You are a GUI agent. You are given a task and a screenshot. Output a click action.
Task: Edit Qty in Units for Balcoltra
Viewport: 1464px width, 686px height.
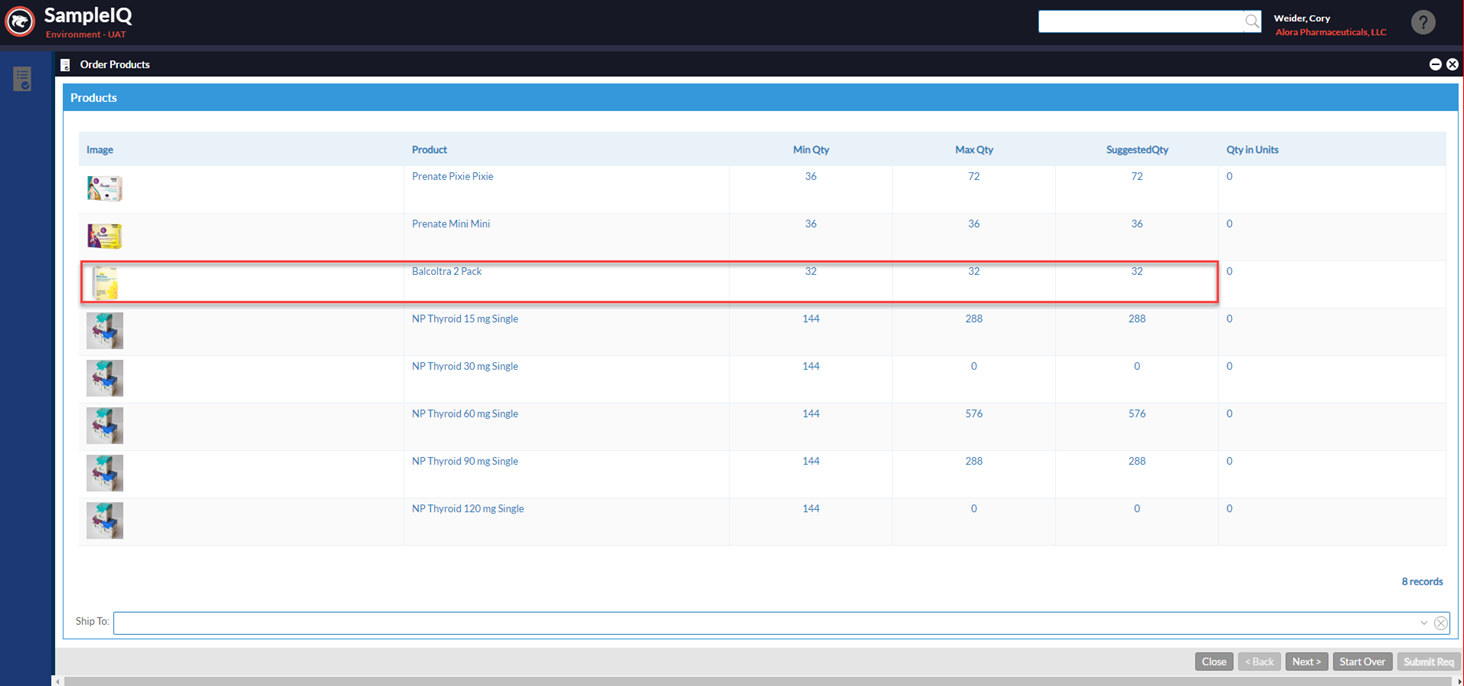pyautogui.click(x=1230, y=271)
